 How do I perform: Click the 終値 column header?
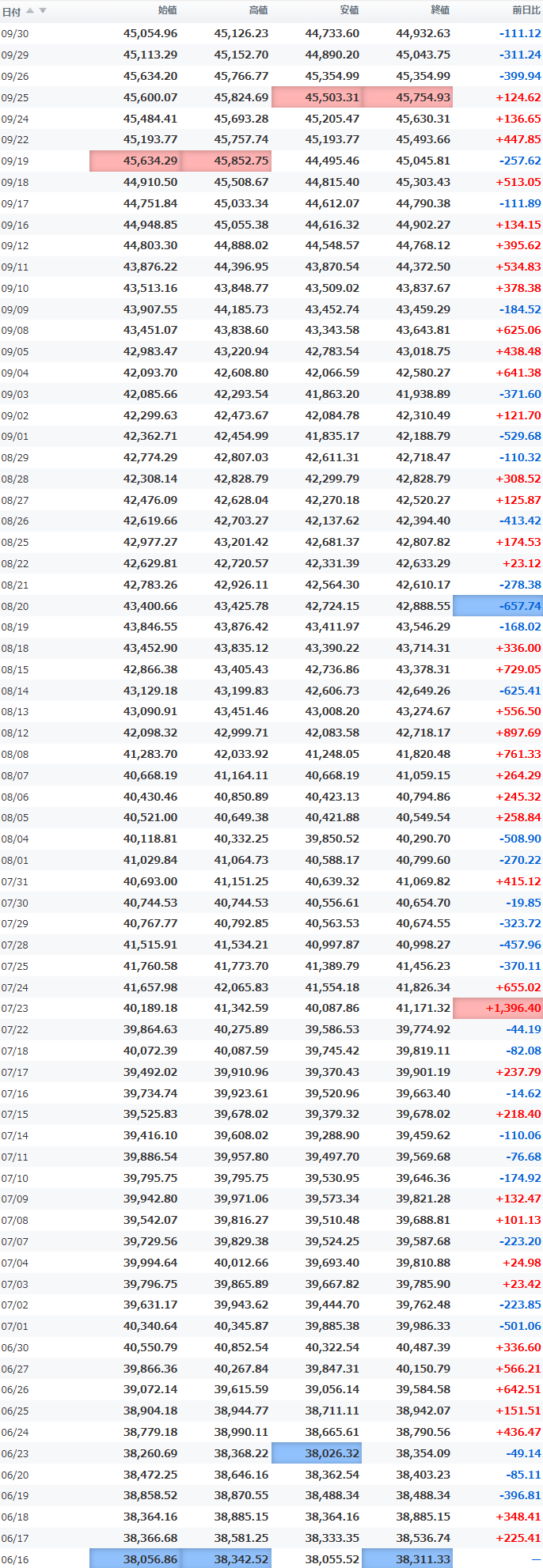coord(440,10)
